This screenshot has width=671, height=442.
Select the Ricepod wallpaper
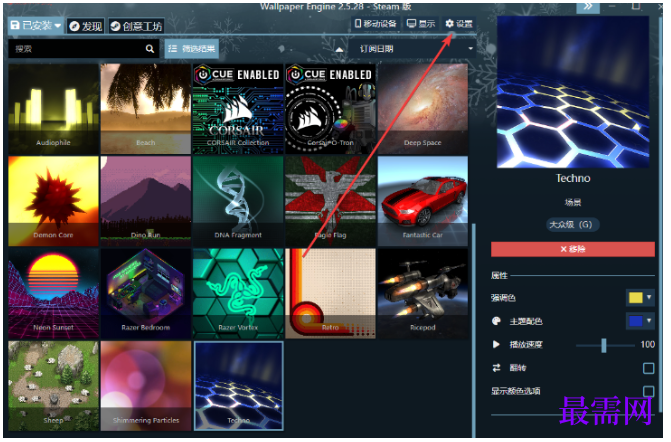click(x=423, y=294)
